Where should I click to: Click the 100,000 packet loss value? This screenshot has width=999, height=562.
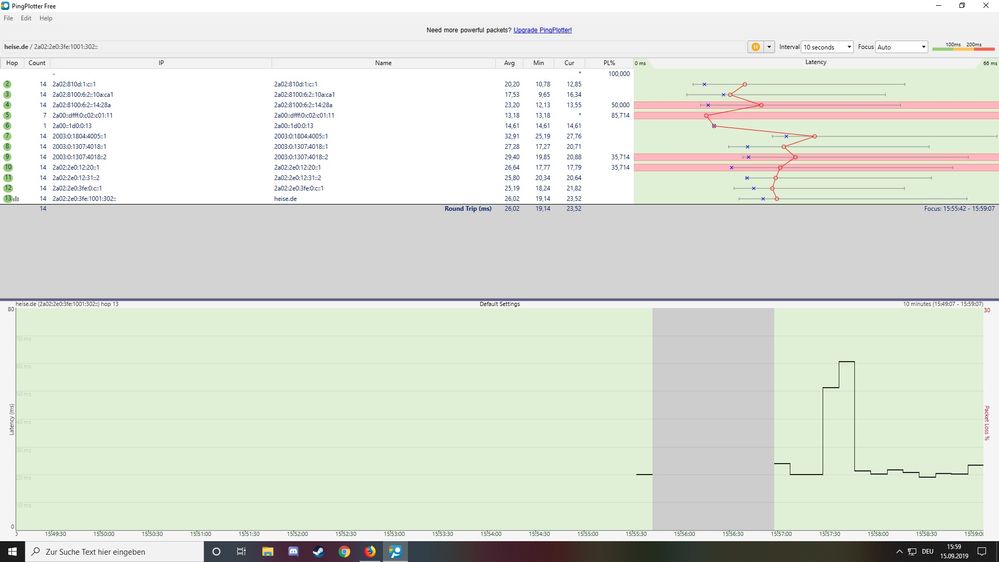619,74
